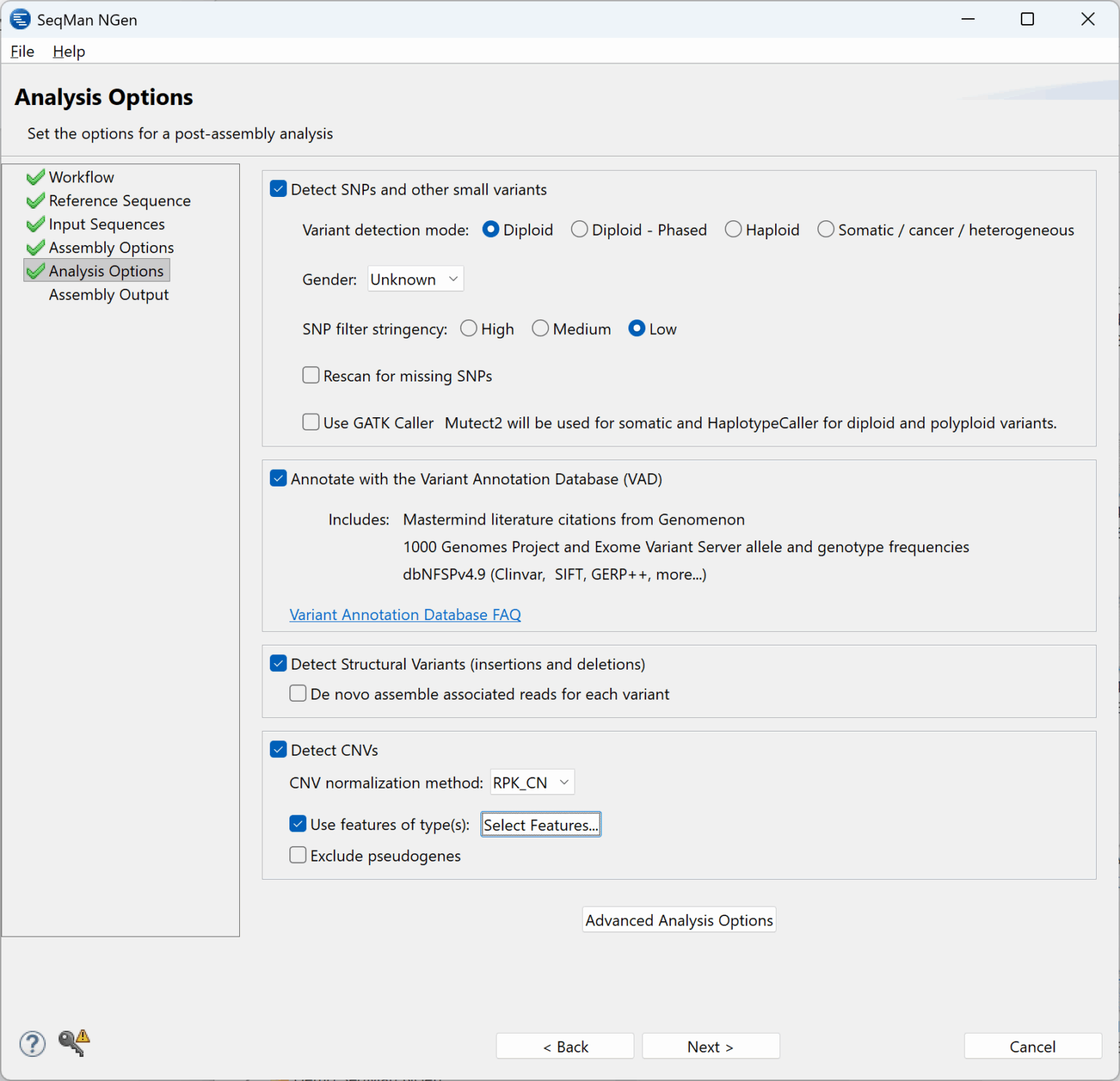Open the help question mark icon
Screen dimensions: 1120x1081
pyautogui.click(x=32, y=1044)
